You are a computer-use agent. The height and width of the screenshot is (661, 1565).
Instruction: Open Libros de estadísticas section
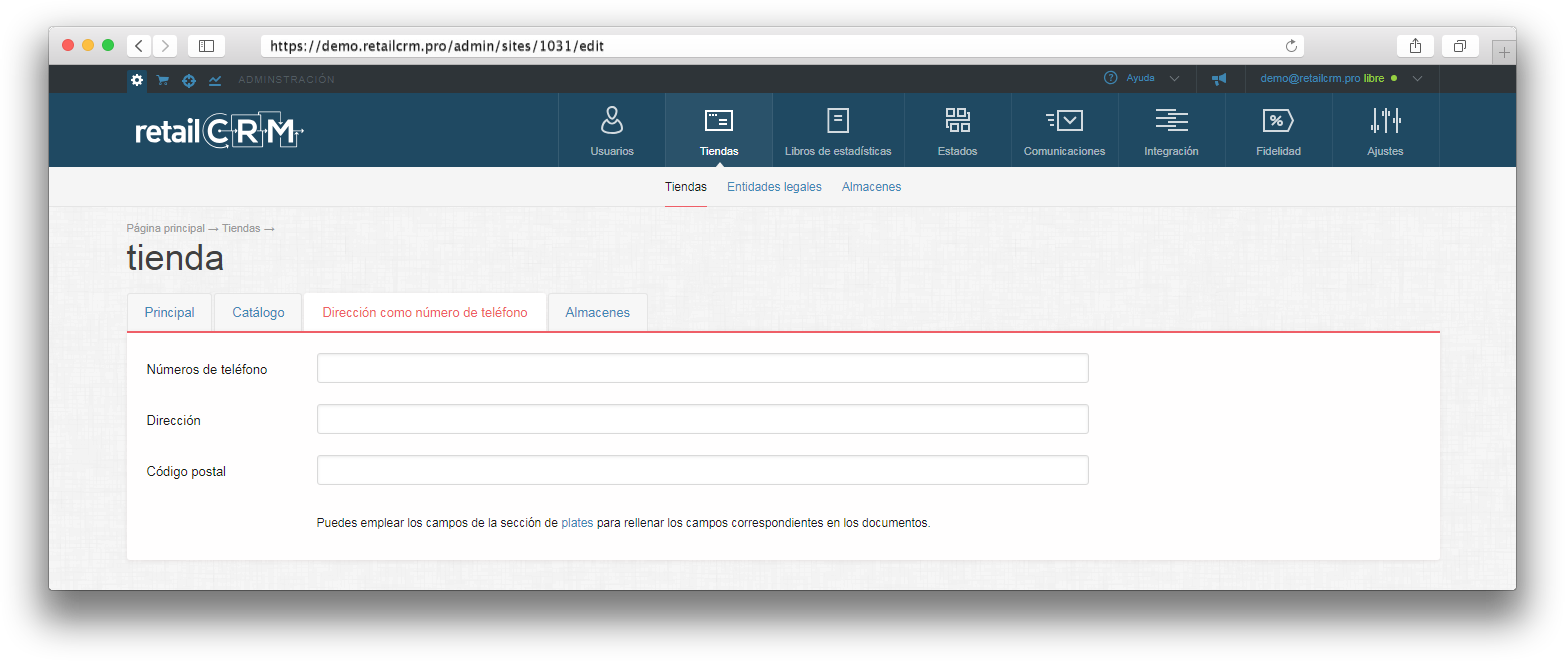tap(838, 130)
